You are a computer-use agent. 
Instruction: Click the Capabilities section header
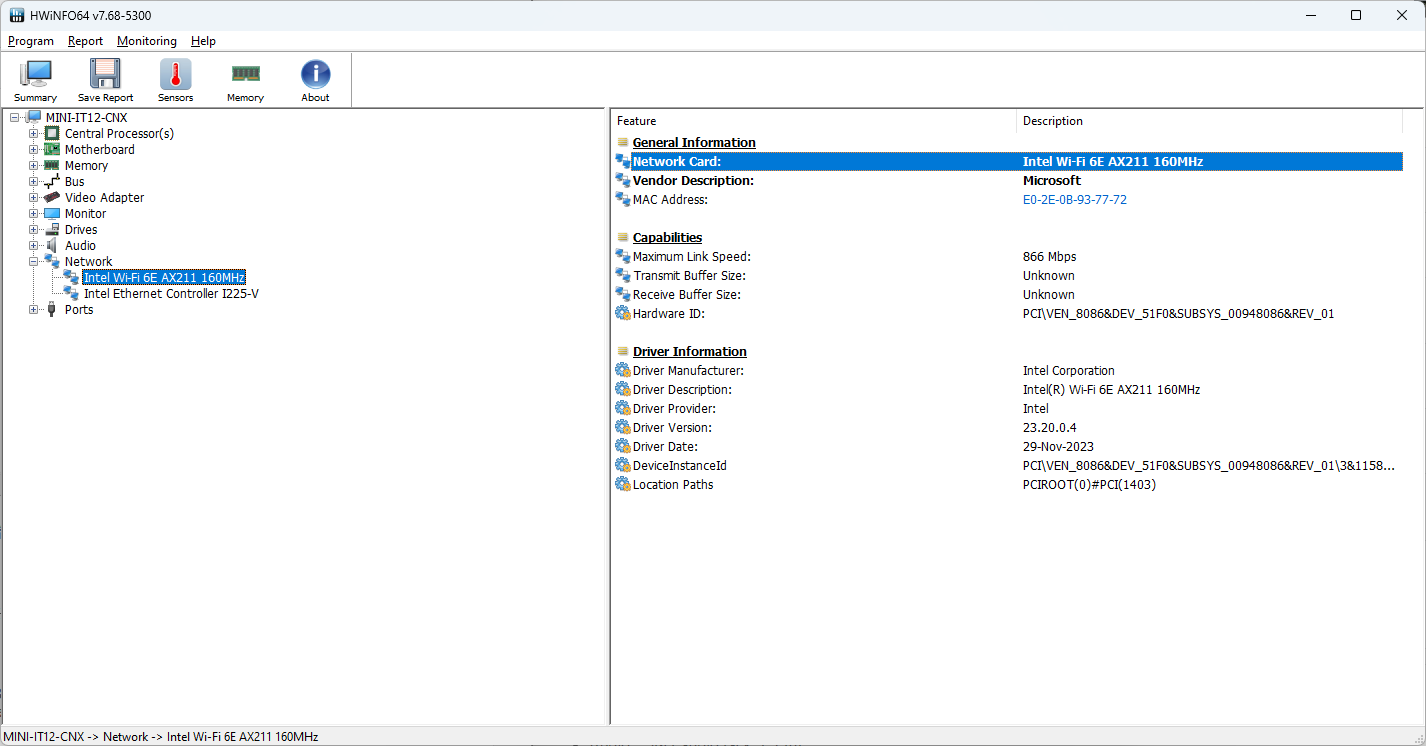point(667,237)
